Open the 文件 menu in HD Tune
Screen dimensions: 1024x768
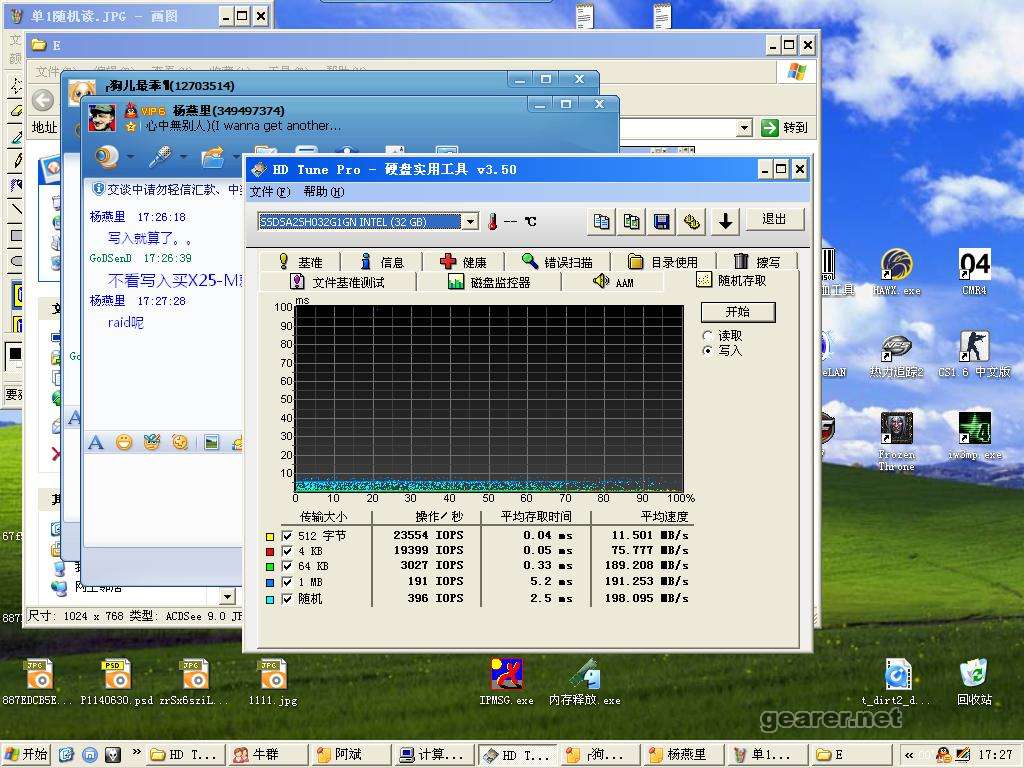(x=269, y=192)
